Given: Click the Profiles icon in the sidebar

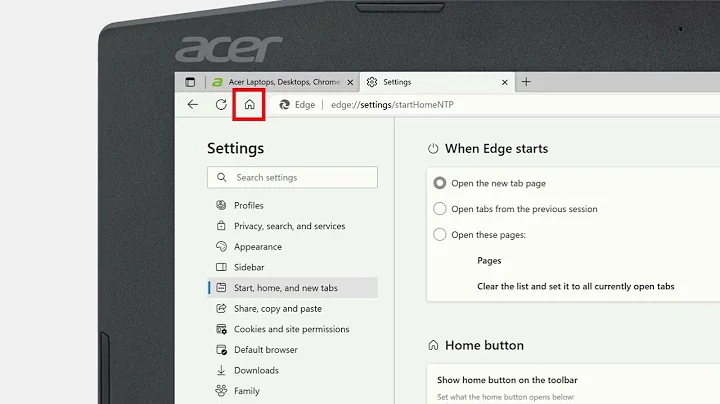Looking at the screenshot, I should click(221, 205).
